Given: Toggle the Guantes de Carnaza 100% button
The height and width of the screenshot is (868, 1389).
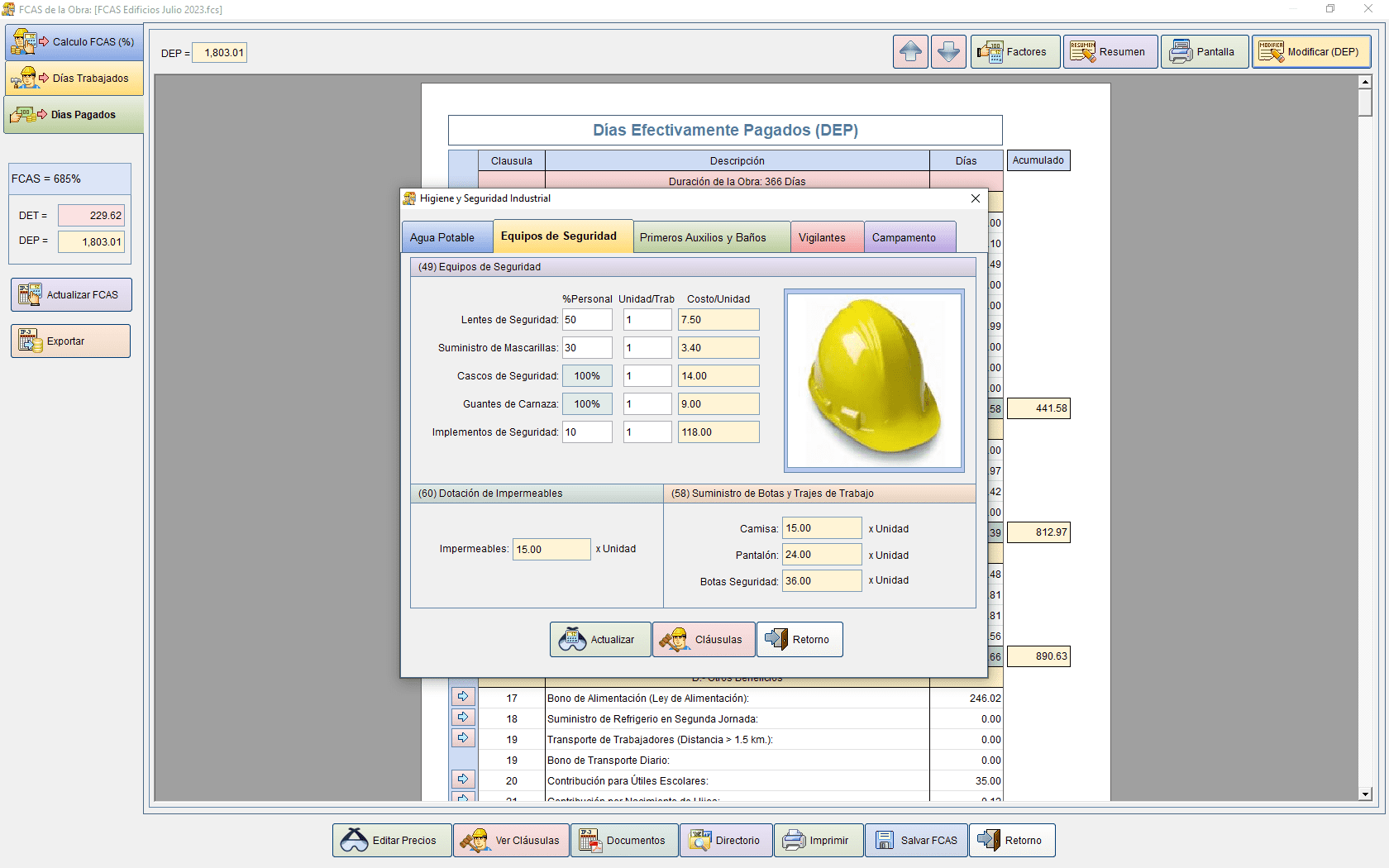Looking at the screenshot, I should (587, 404).
